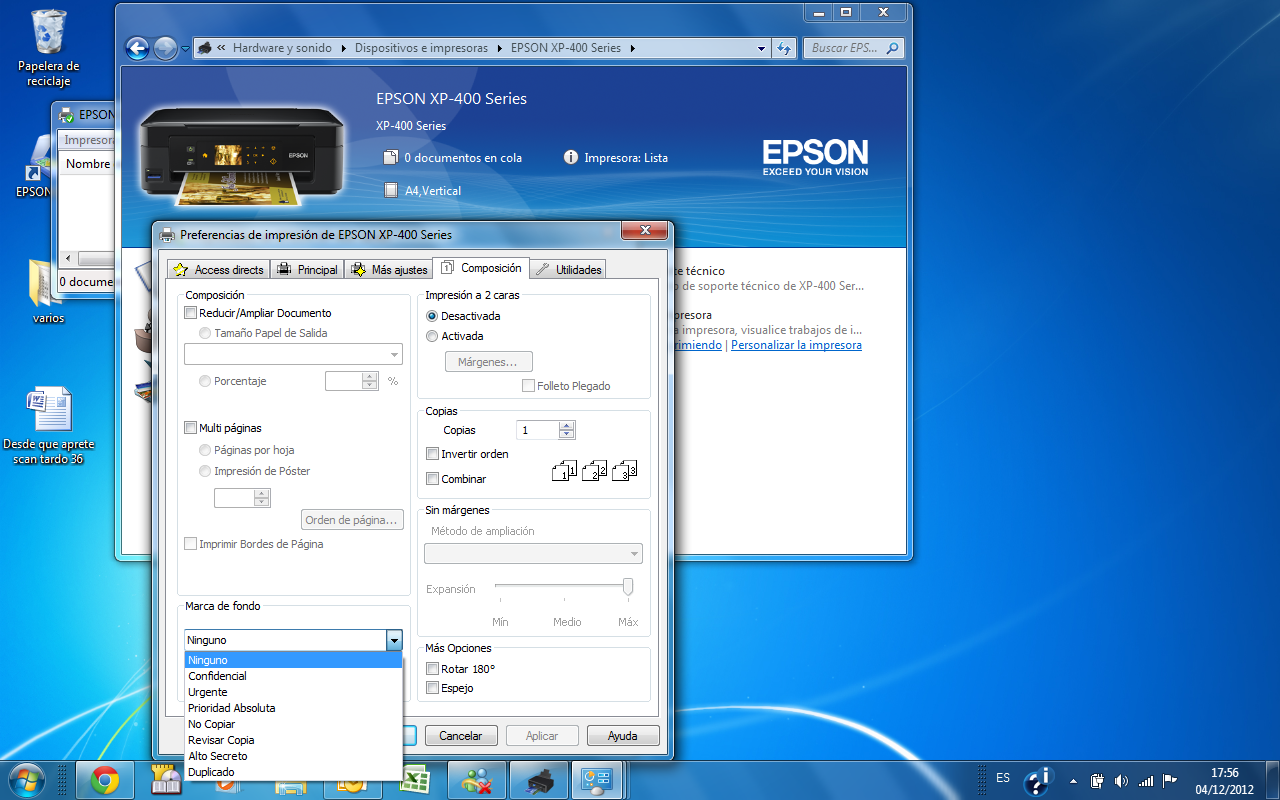This screenshot has width=1280, height=800.
Task: Navigate to 'Dispositivos e impresoras' breadcrumb
Action: click(421, 48)
